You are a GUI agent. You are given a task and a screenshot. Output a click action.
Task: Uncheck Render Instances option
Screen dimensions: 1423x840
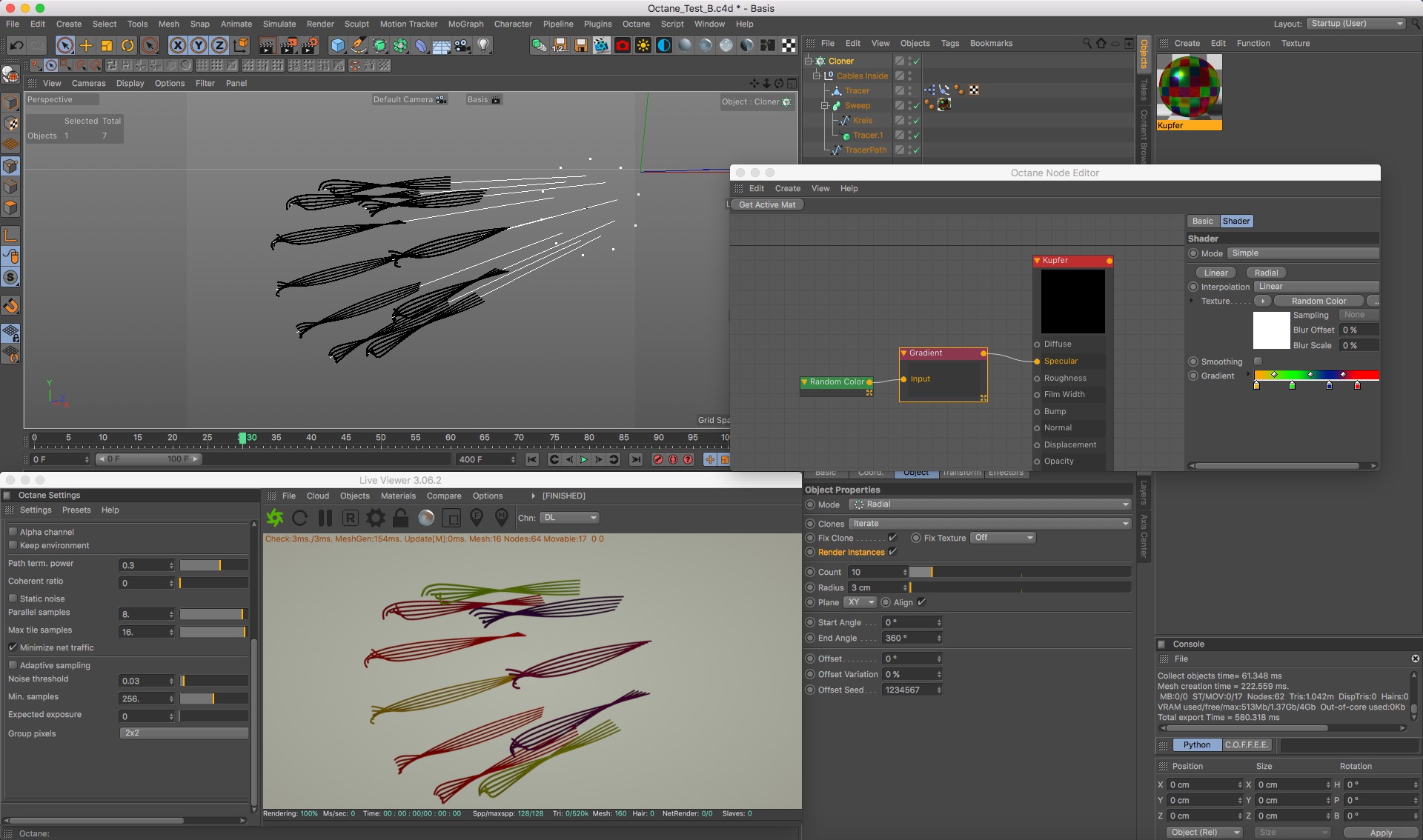[x=893, y=552]
